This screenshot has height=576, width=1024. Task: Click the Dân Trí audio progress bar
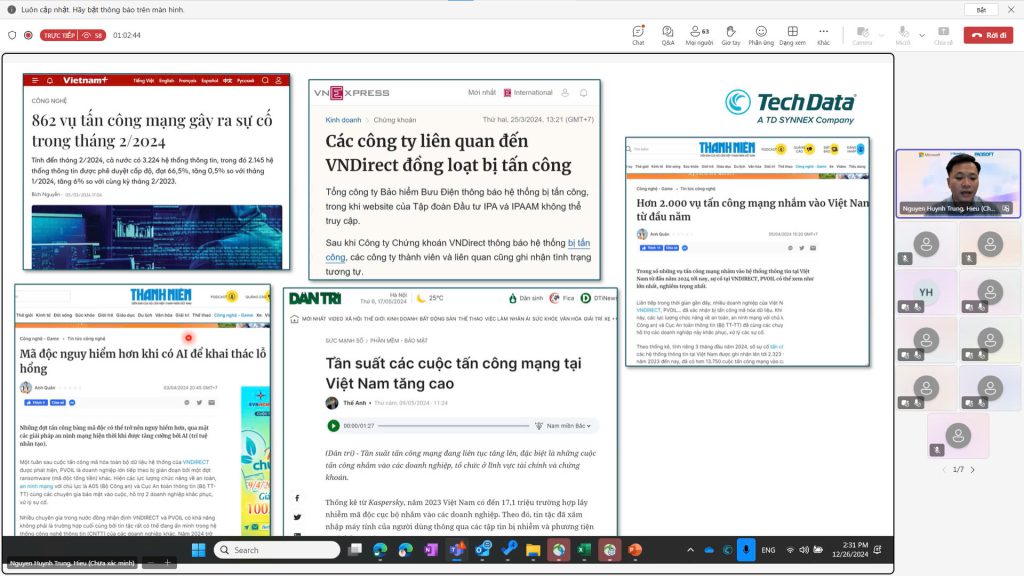click(453, 426)
